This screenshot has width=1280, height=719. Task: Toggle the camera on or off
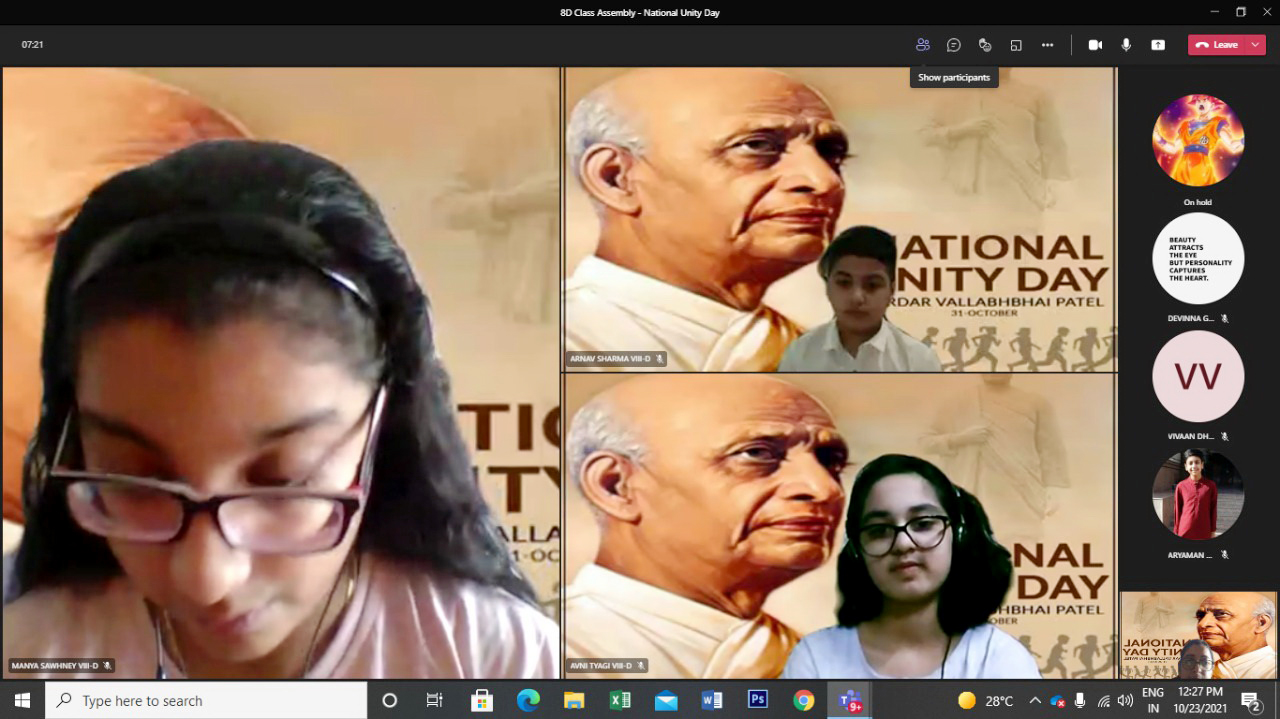[x=1095, y=45]
